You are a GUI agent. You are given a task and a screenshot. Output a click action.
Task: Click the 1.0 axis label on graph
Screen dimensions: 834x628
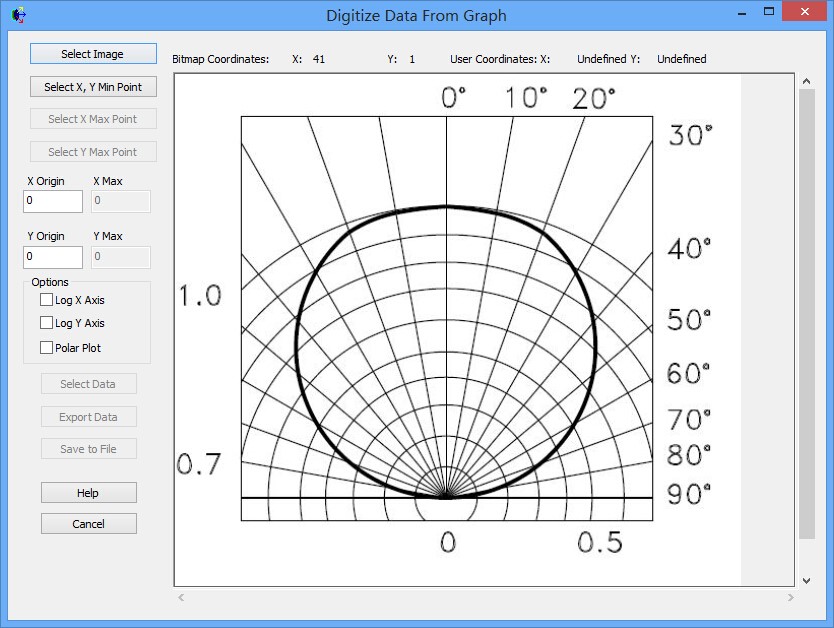point(200,296)
